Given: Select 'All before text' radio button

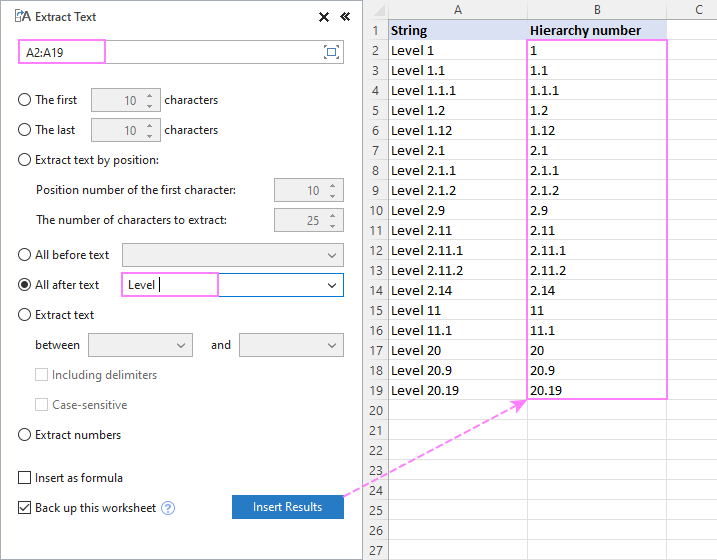Looking at the screenshot, I should [24, 255].
